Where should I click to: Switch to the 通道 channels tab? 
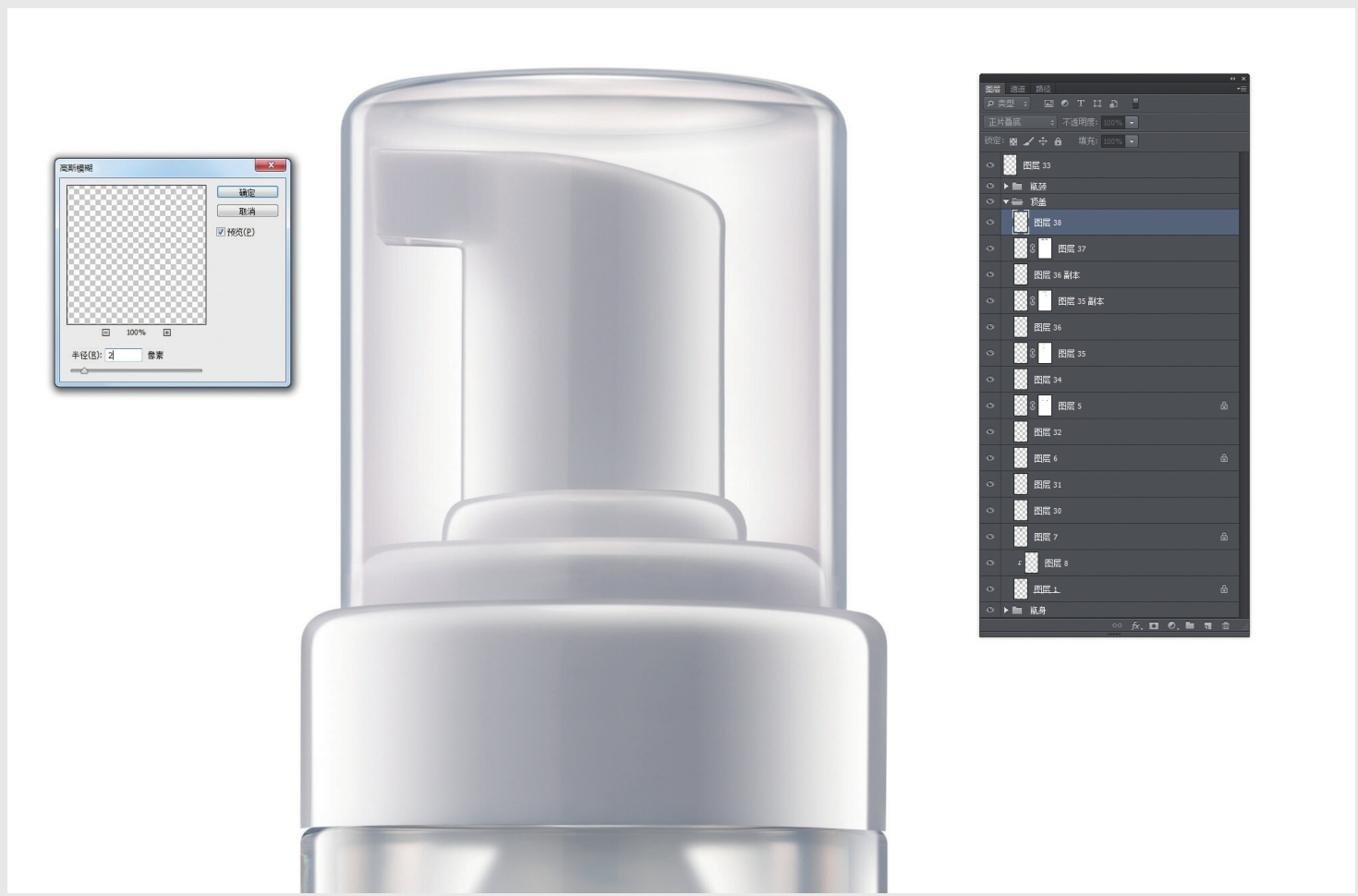(1017, 89)
